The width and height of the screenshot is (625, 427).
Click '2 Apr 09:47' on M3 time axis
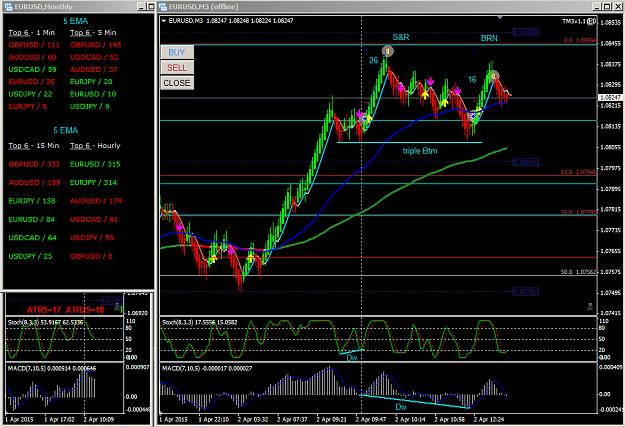371,419
